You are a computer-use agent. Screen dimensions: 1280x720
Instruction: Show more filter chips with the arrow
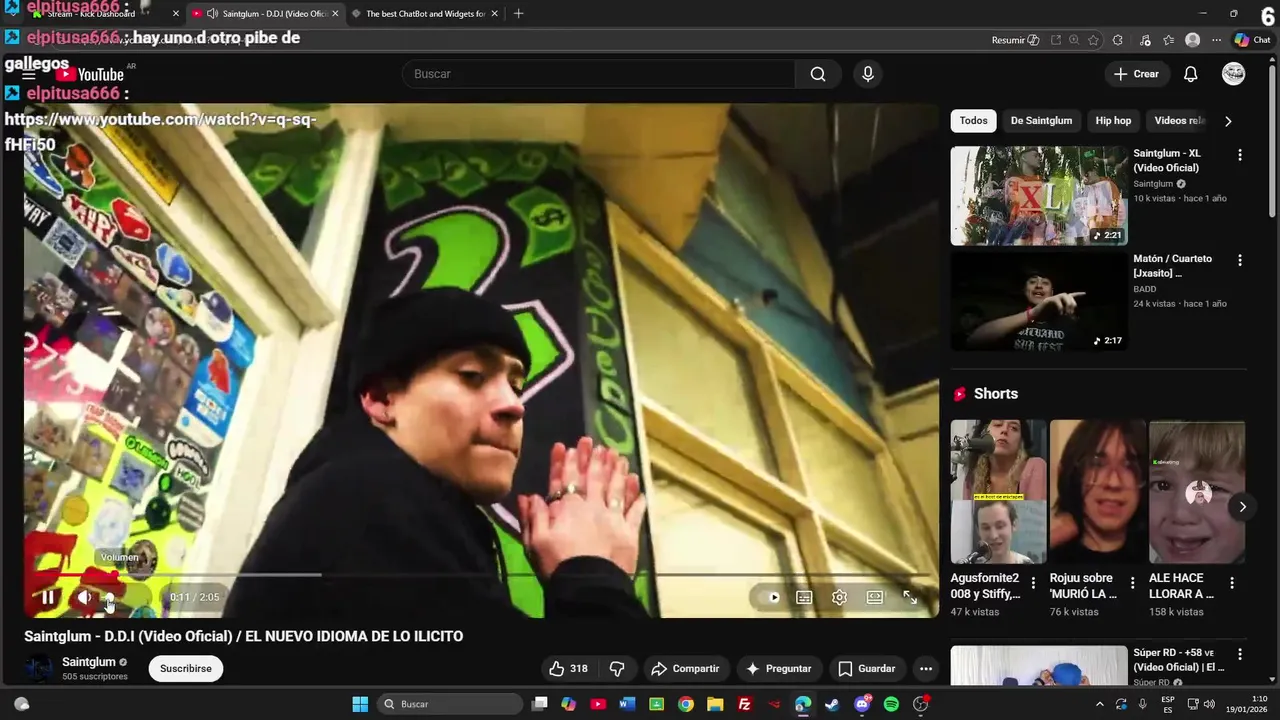[1228, 121]
